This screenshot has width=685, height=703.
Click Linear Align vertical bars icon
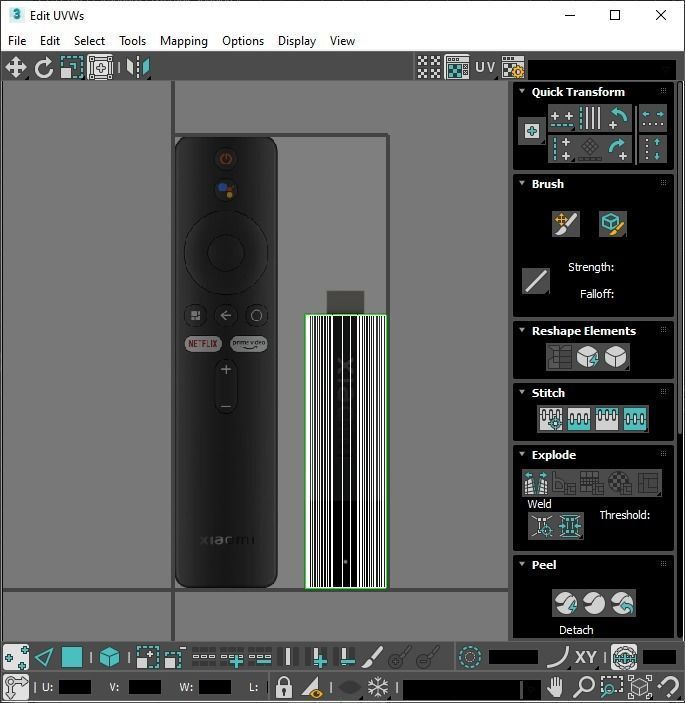coord(590,118)
